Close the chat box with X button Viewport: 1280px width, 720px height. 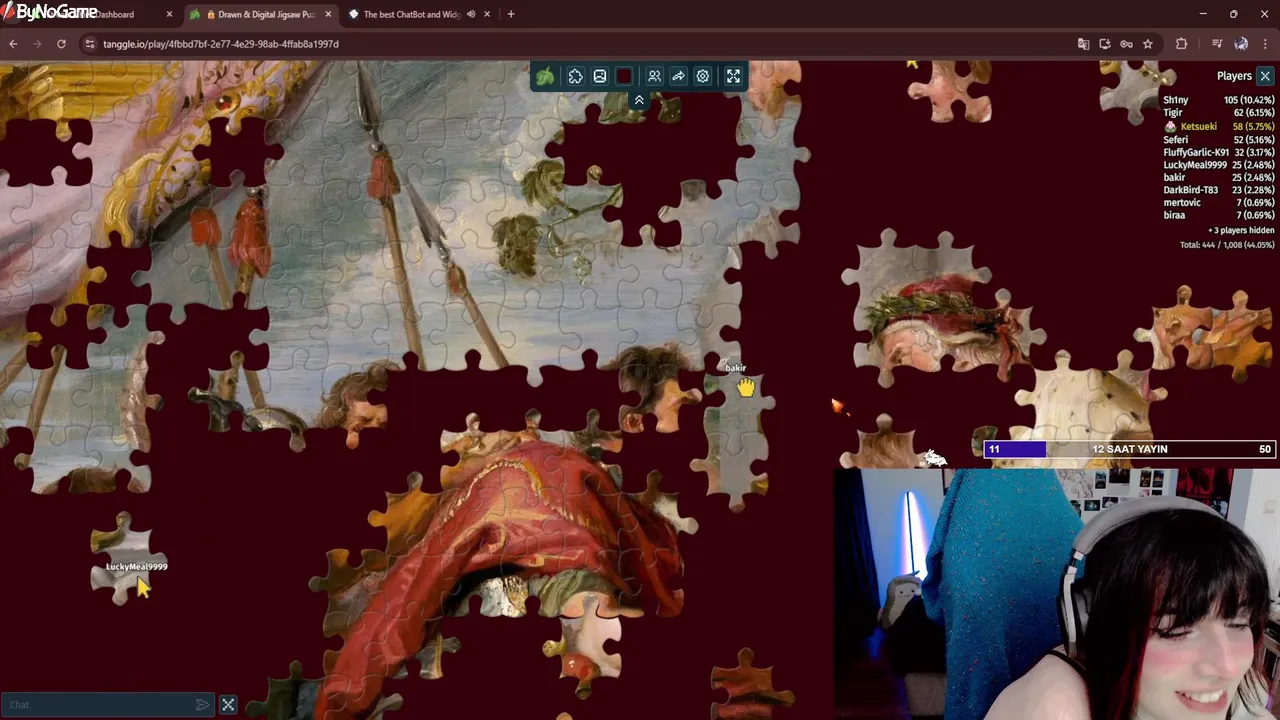(228, 705)
